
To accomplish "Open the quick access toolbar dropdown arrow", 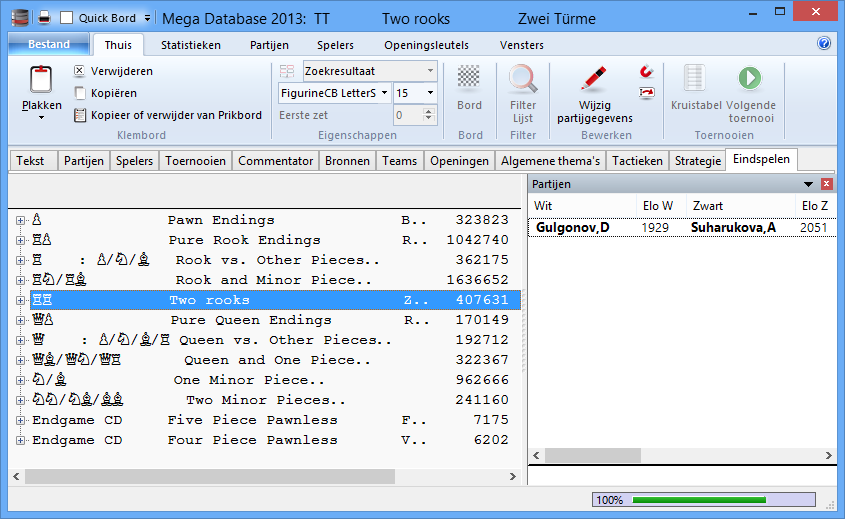I will [147, 18].
